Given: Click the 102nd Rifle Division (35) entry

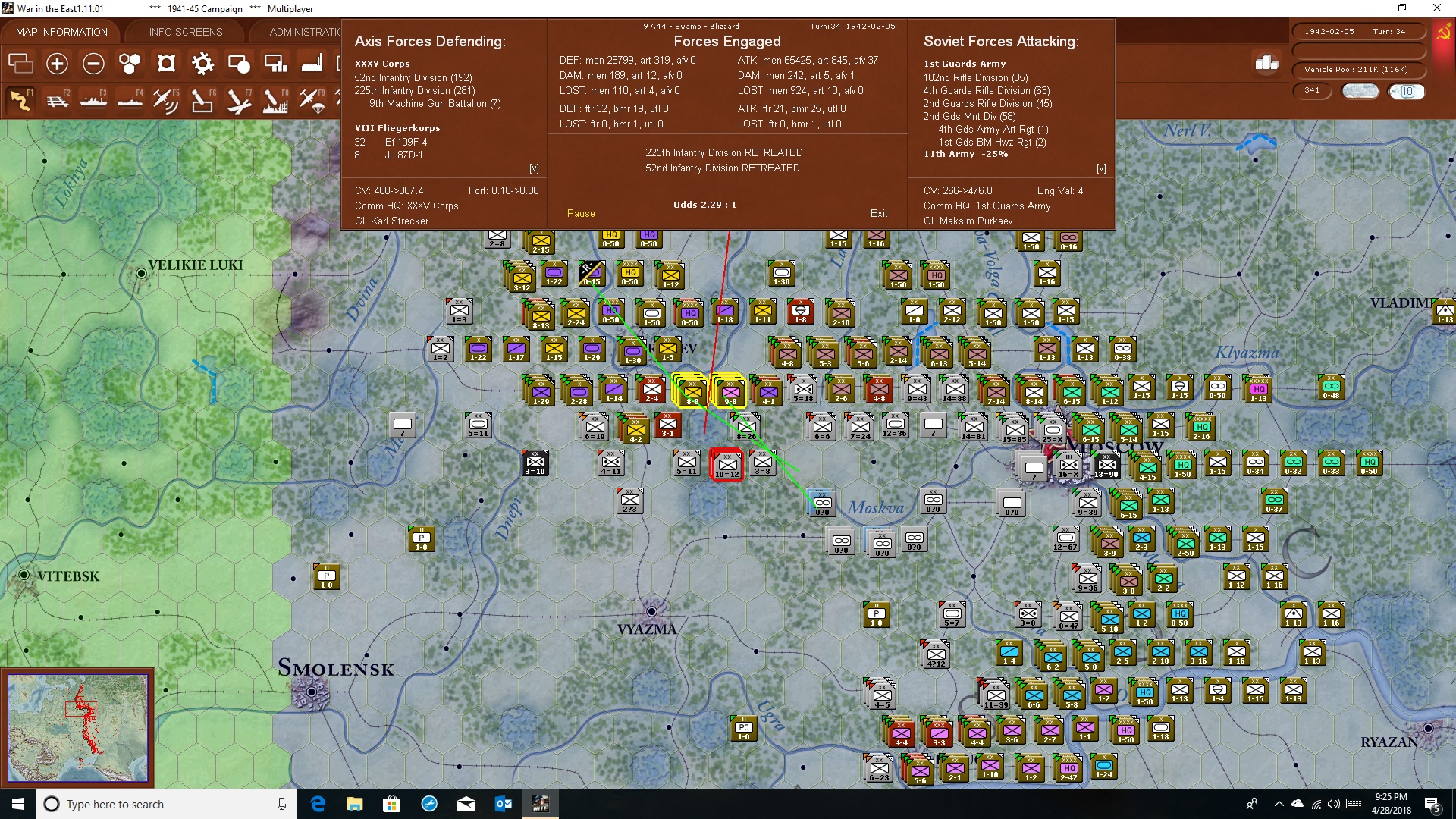Looking at the screenshot, I should [x=976, y=77].
